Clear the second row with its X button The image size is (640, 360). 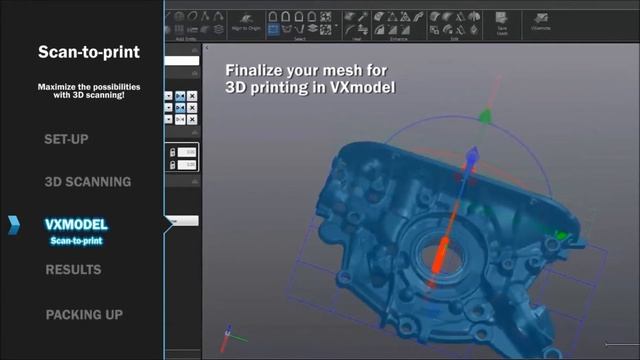[192, 108]
